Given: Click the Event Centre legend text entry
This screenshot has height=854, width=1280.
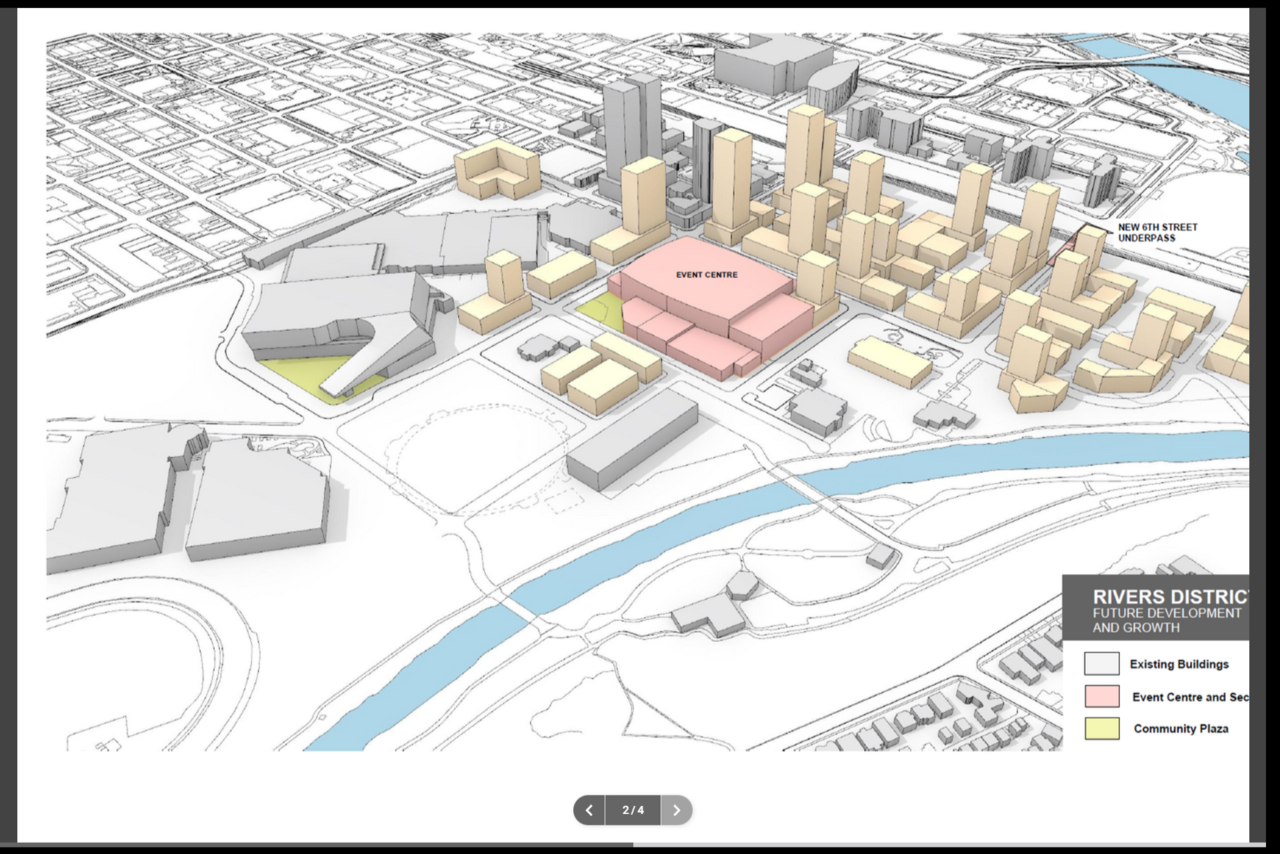Looking at the screenshot, I should click(x=1190, y=697).
